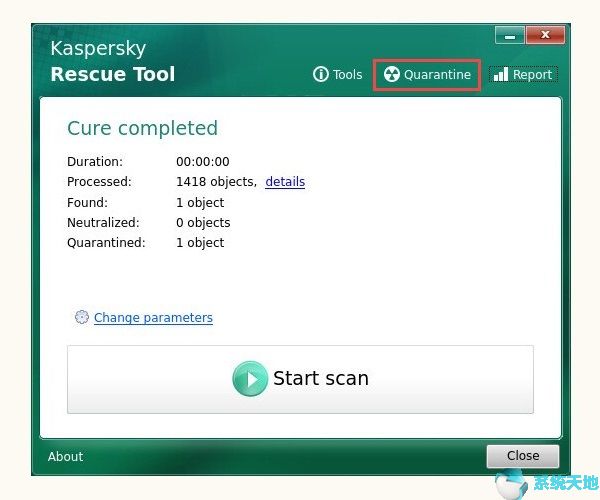
Task: Click the Quarantined label
Action: click(x=106, y=243)
